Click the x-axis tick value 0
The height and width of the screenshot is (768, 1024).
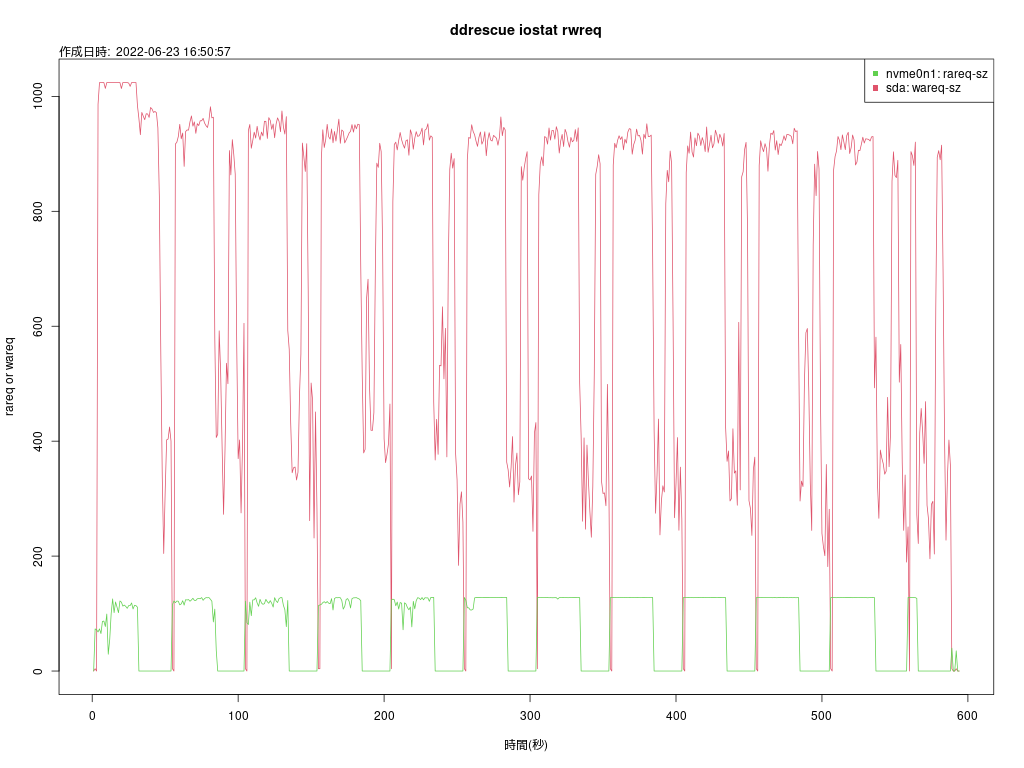[x=92, y=716]
